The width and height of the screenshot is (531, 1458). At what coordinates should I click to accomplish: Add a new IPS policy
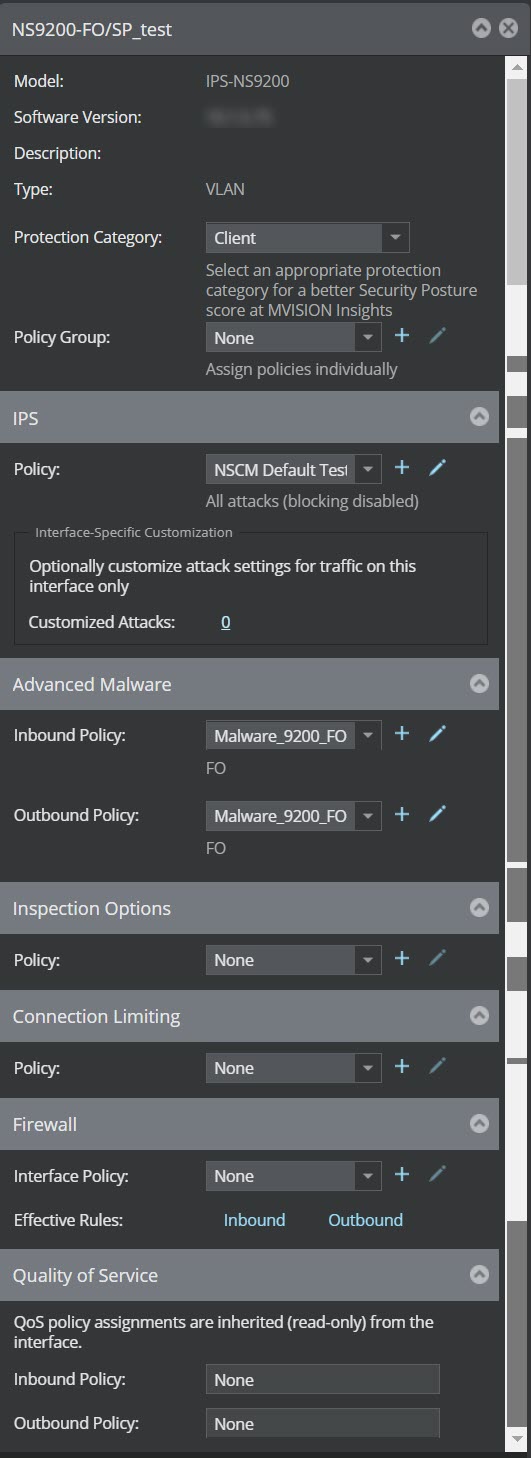[402, 467]
